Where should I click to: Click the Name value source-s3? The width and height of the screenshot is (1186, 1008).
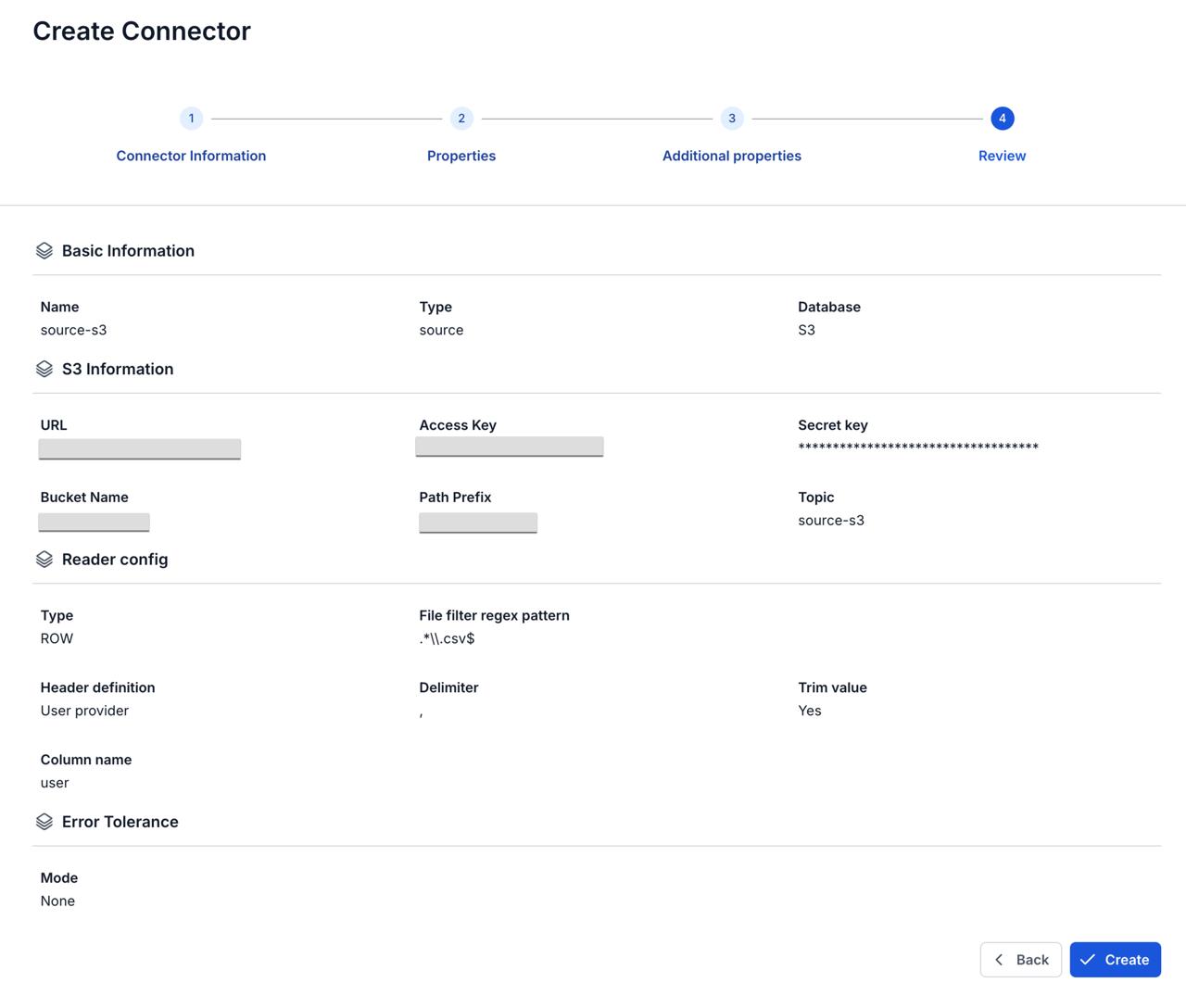(x=74, y=330)
